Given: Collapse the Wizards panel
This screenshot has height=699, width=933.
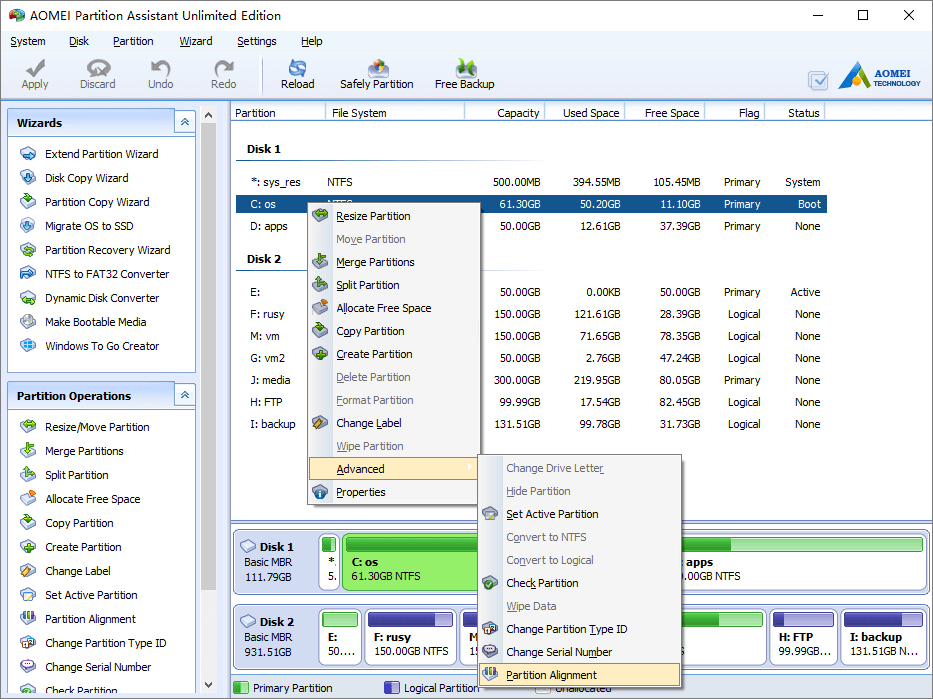Looking at the screenshot, I should (x=185, y=122).
